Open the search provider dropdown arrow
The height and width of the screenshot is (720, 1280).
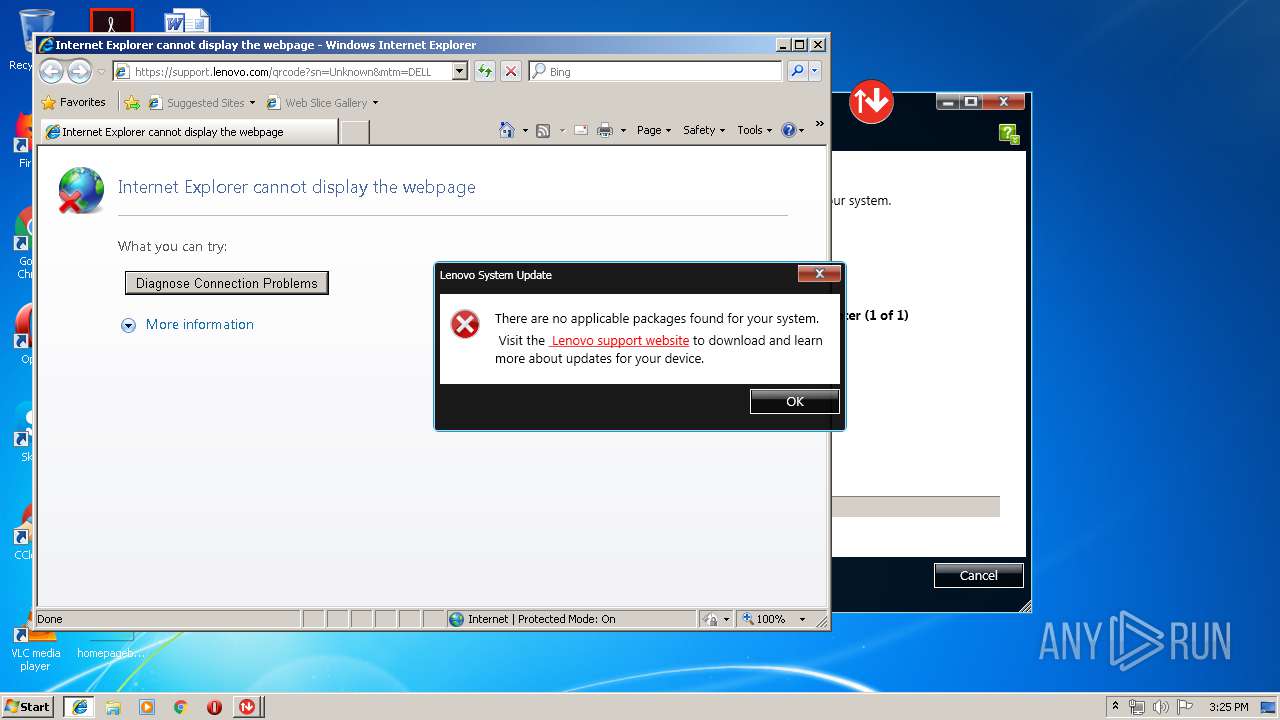click(815, 71)
